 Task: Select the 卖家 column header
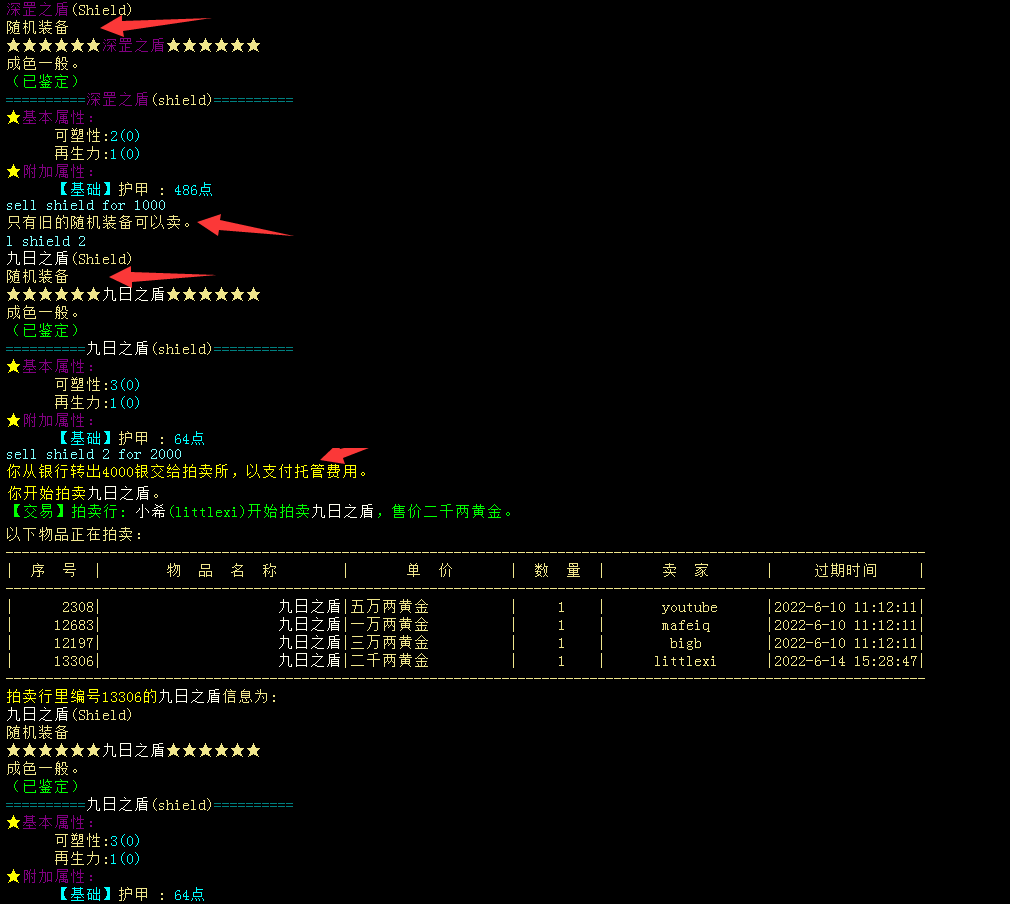coord(685,570)
